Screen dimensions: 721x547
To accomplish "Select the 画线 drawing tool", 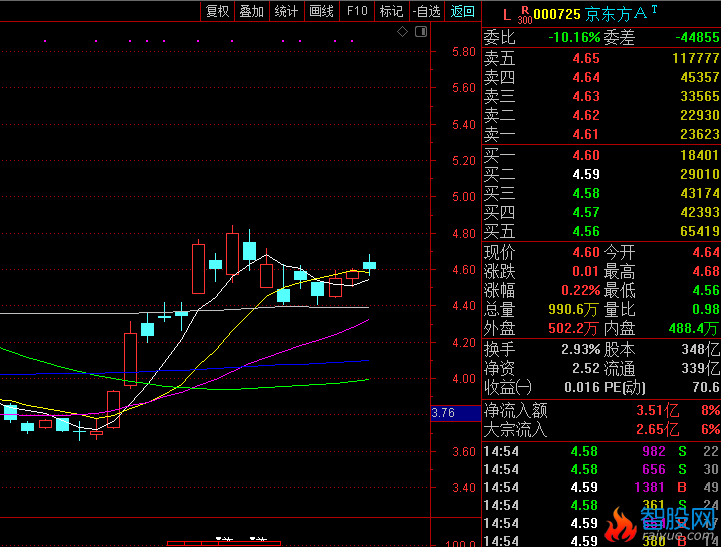I will (321, 11).
